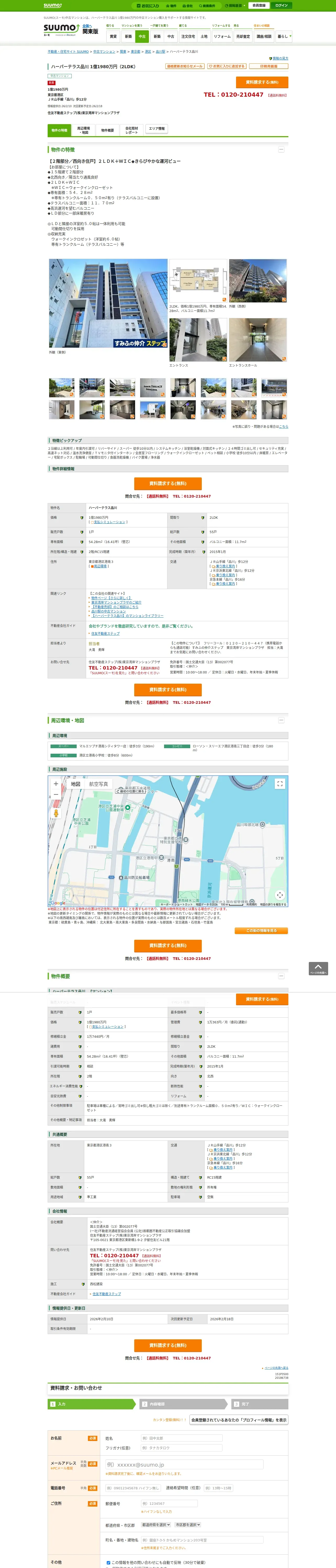
Task: Collapse the 物件概要 section
Action: tap(281, 976)
